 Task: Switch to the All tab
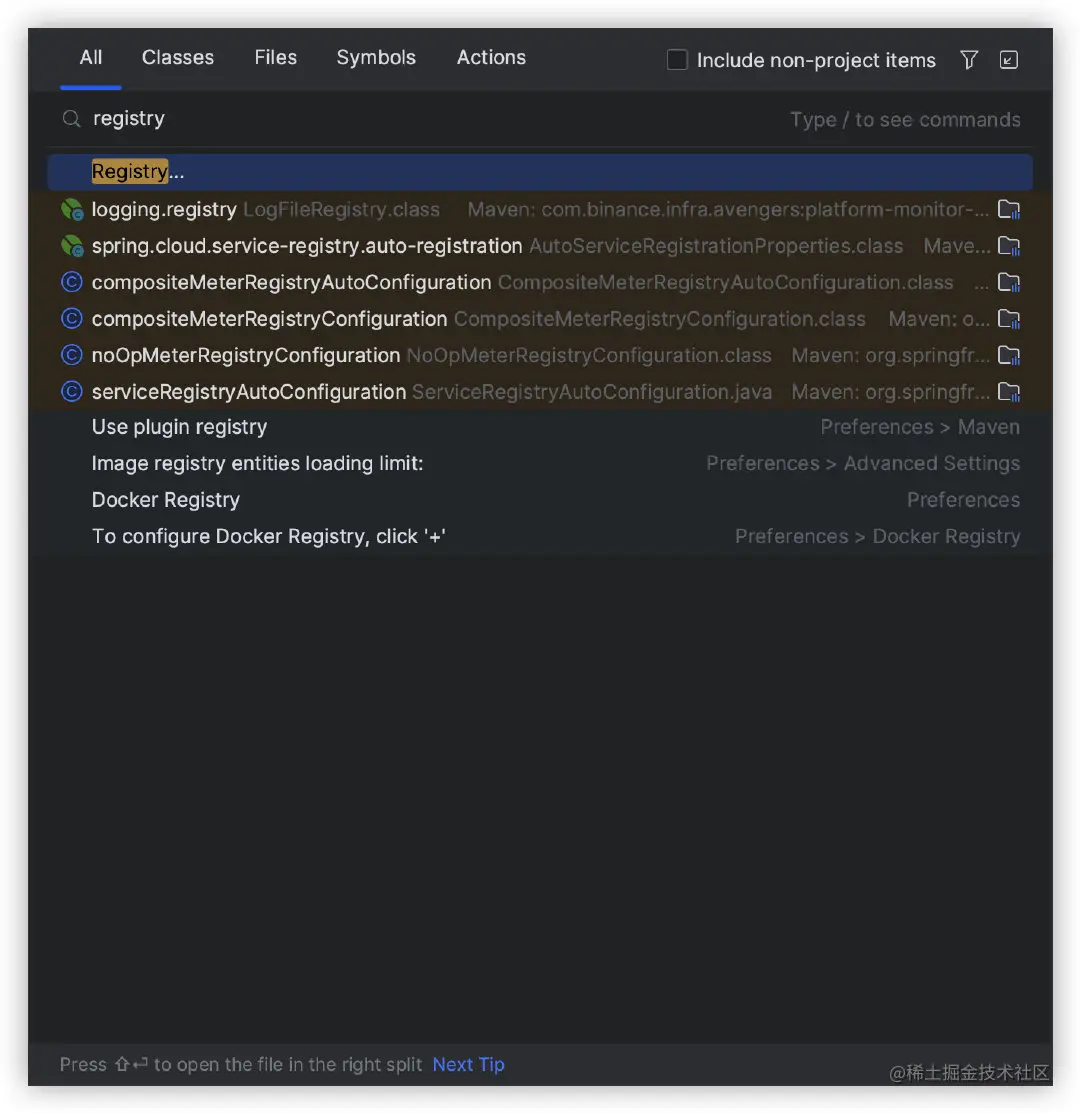pyautogui.click(x=91, y=57)
